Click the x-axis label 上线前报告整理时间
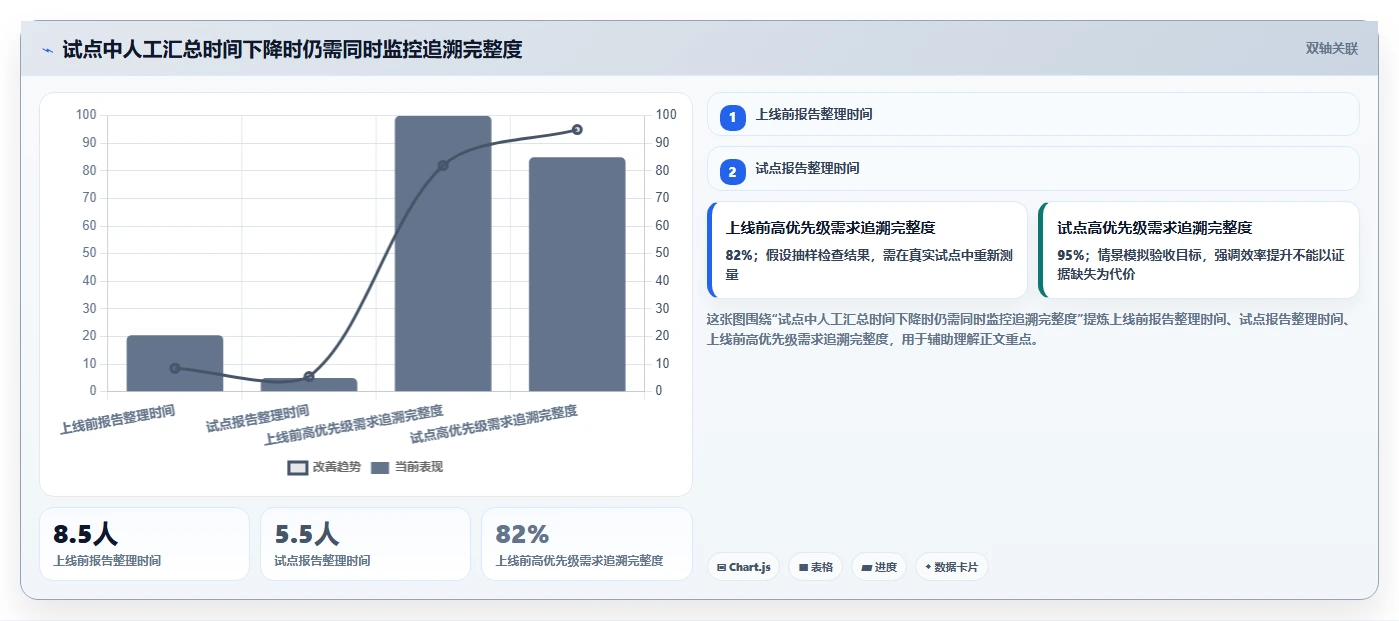Screen dimensions: 1399x621 point(118,419)
